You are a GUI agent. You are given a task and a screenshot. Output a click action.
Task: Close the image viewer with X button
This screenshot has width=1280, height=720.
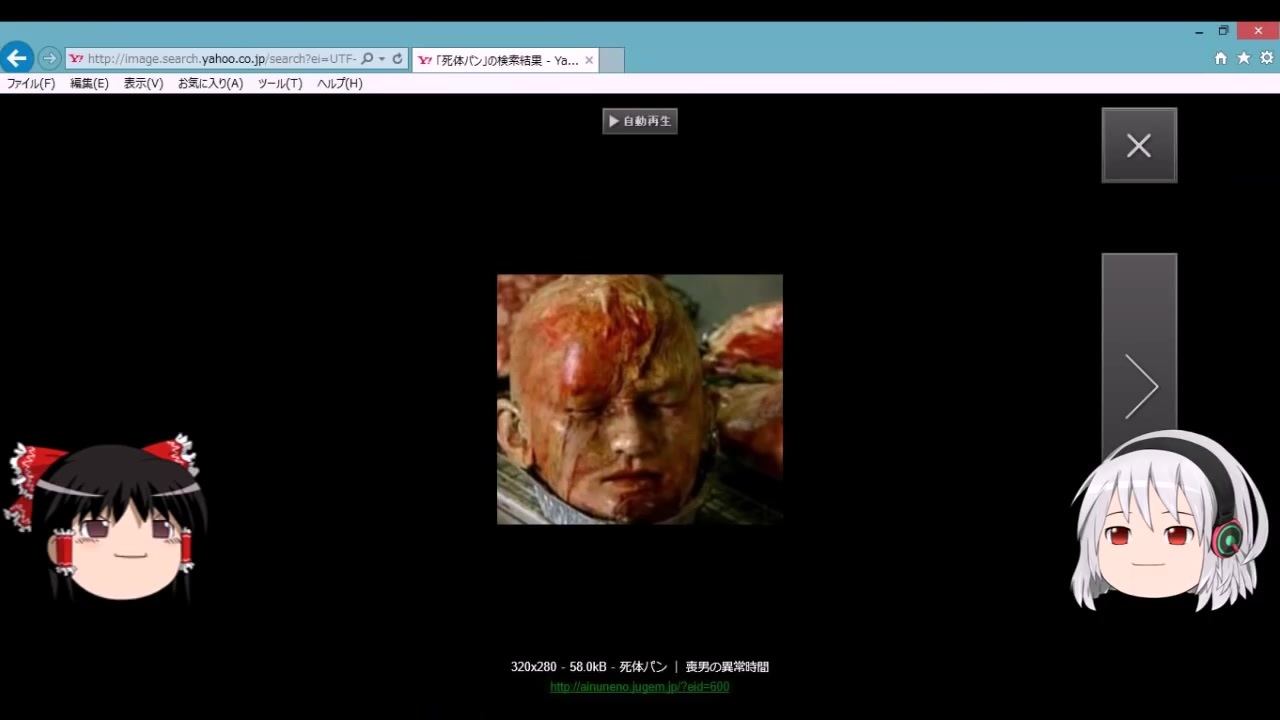pyautogui.click(x=1139, y=146)
